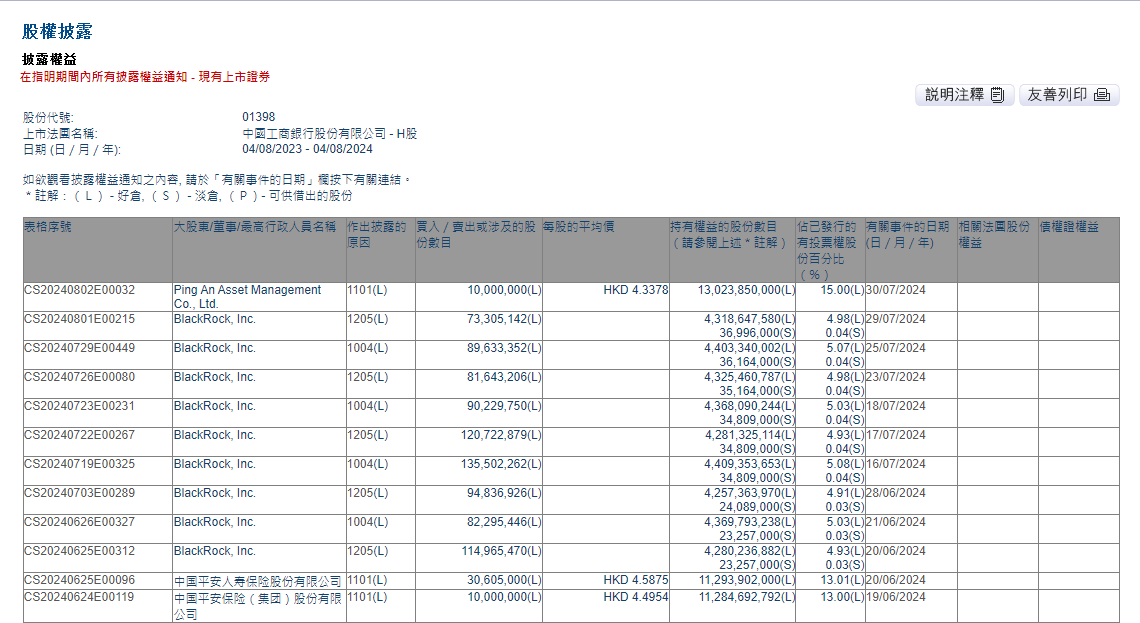Open disclosure notice CS20240802E00032
The image size is (1140, 623).
pyautogui.click(x=79, y=290)
